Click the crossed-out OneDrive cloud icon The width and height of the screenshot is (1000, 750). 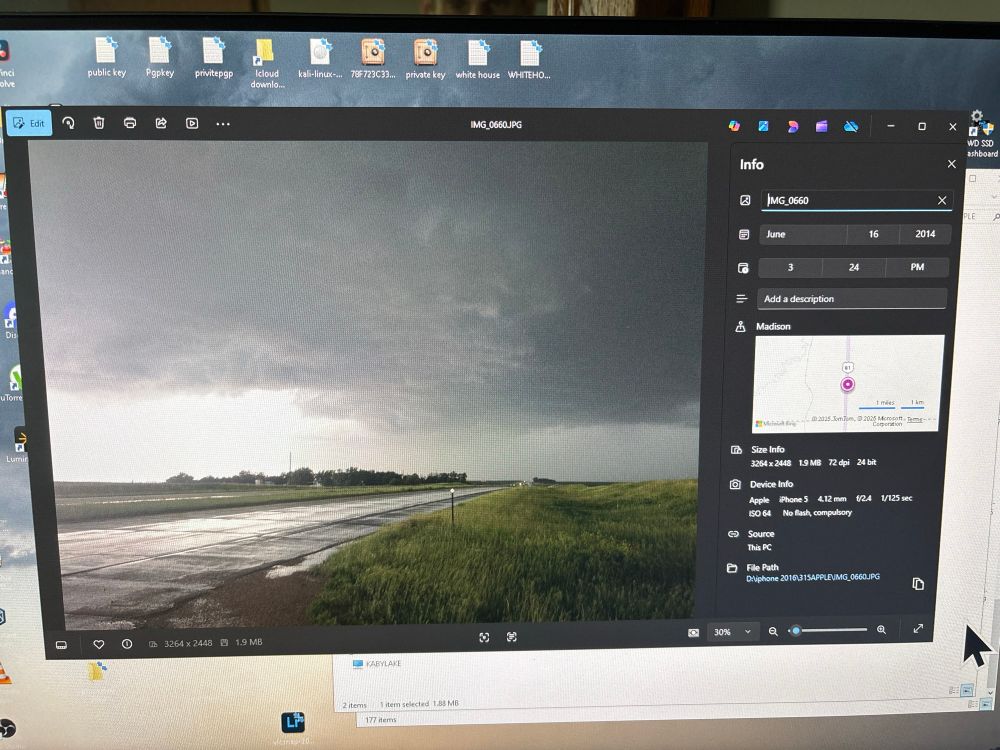tap(851, 127)
